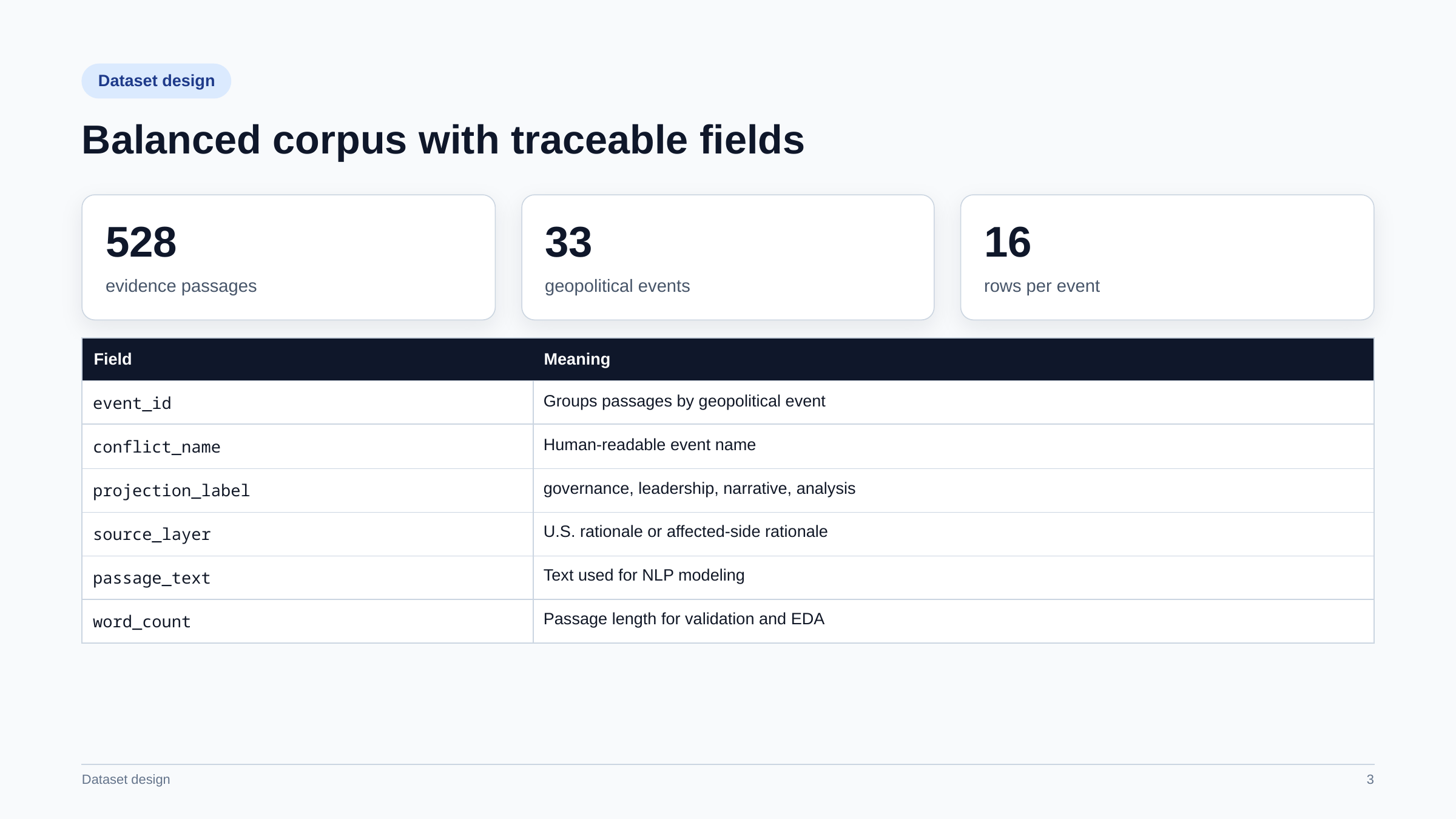
Task: Click 'Text used for NLP modeling' cell
Action: 953,578
